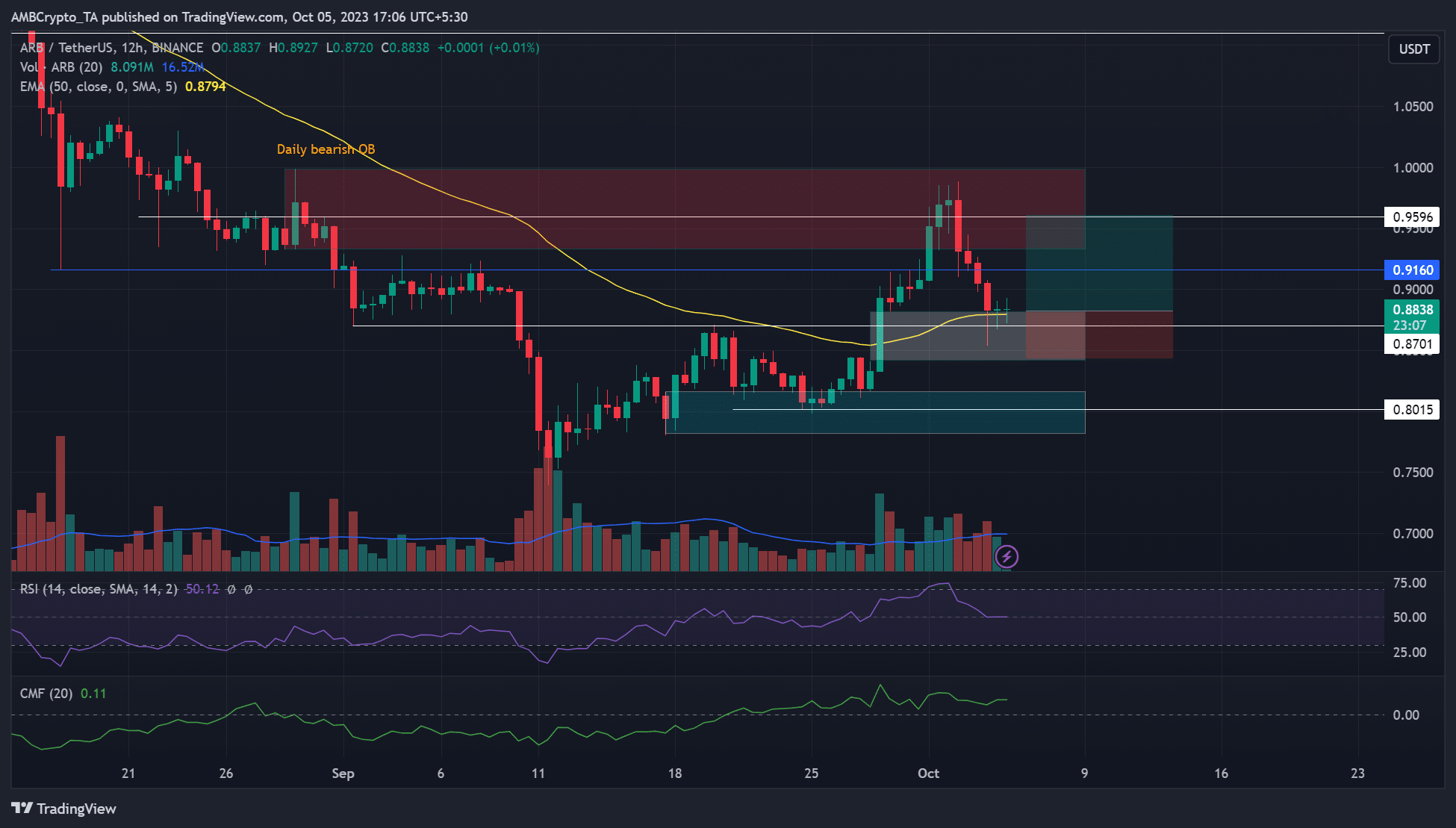Click the Vol · ARB (20) indicator legend

point(61,67)
